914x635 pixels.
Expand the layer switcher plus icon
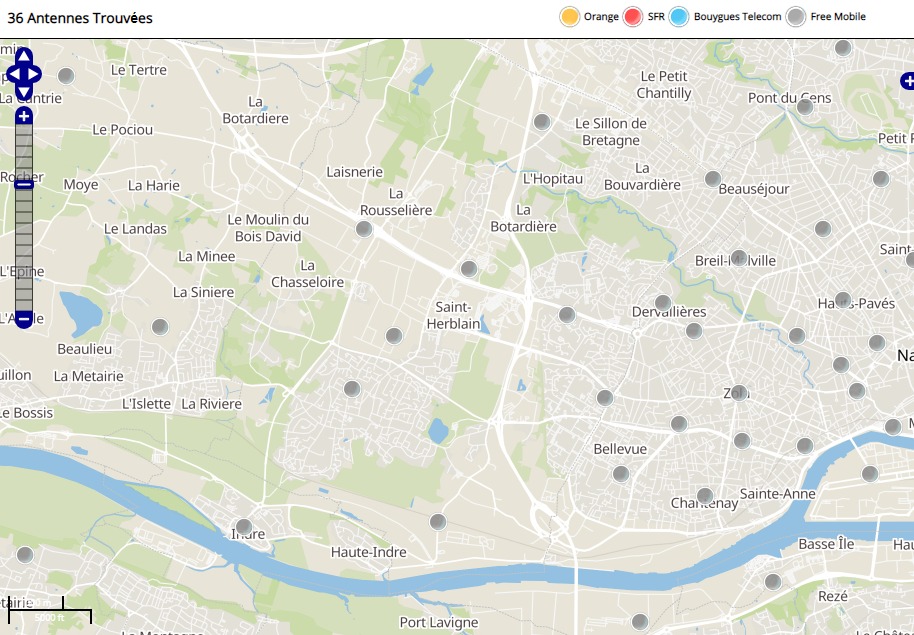pos(906,81)
